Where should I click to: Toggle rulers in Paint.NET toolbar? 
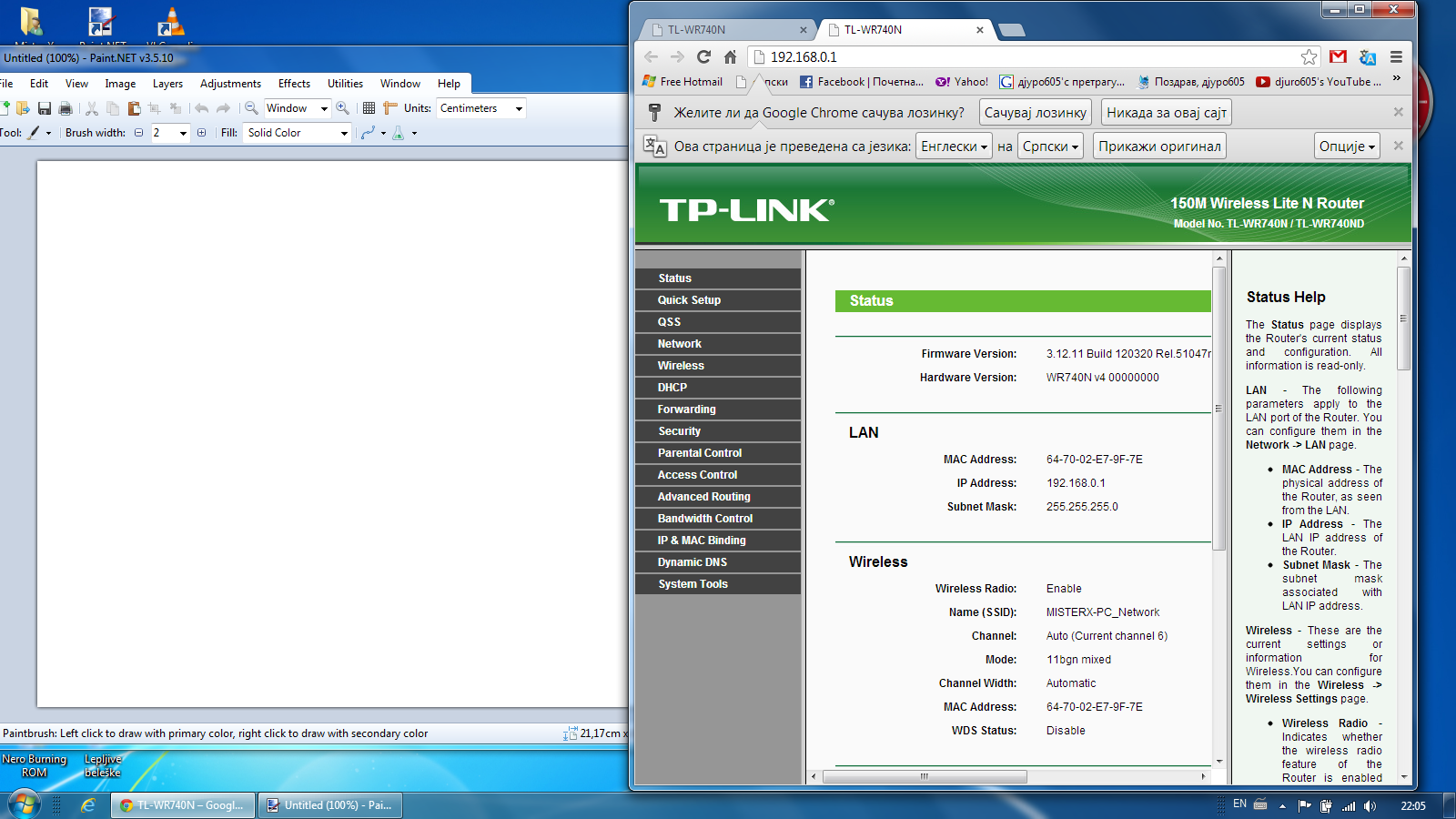pos(390,108)
